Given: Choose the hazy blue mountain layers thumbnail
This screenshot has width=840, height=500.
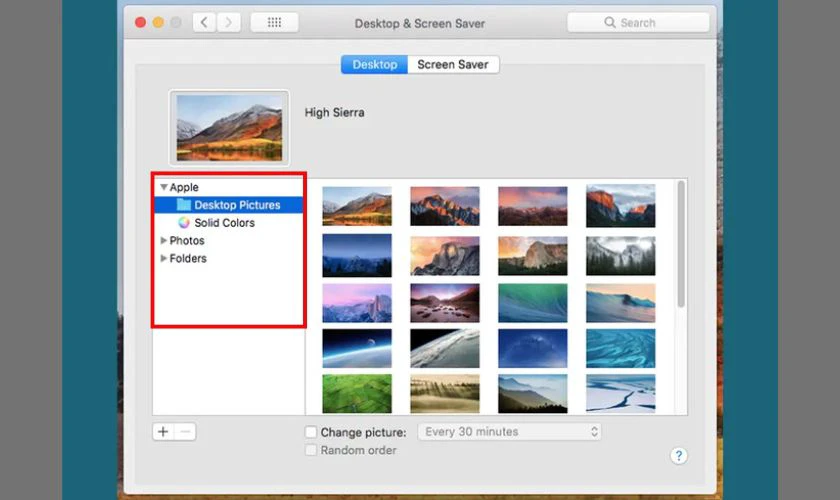Looking at the screenshot, I should (x=532, y=394).
